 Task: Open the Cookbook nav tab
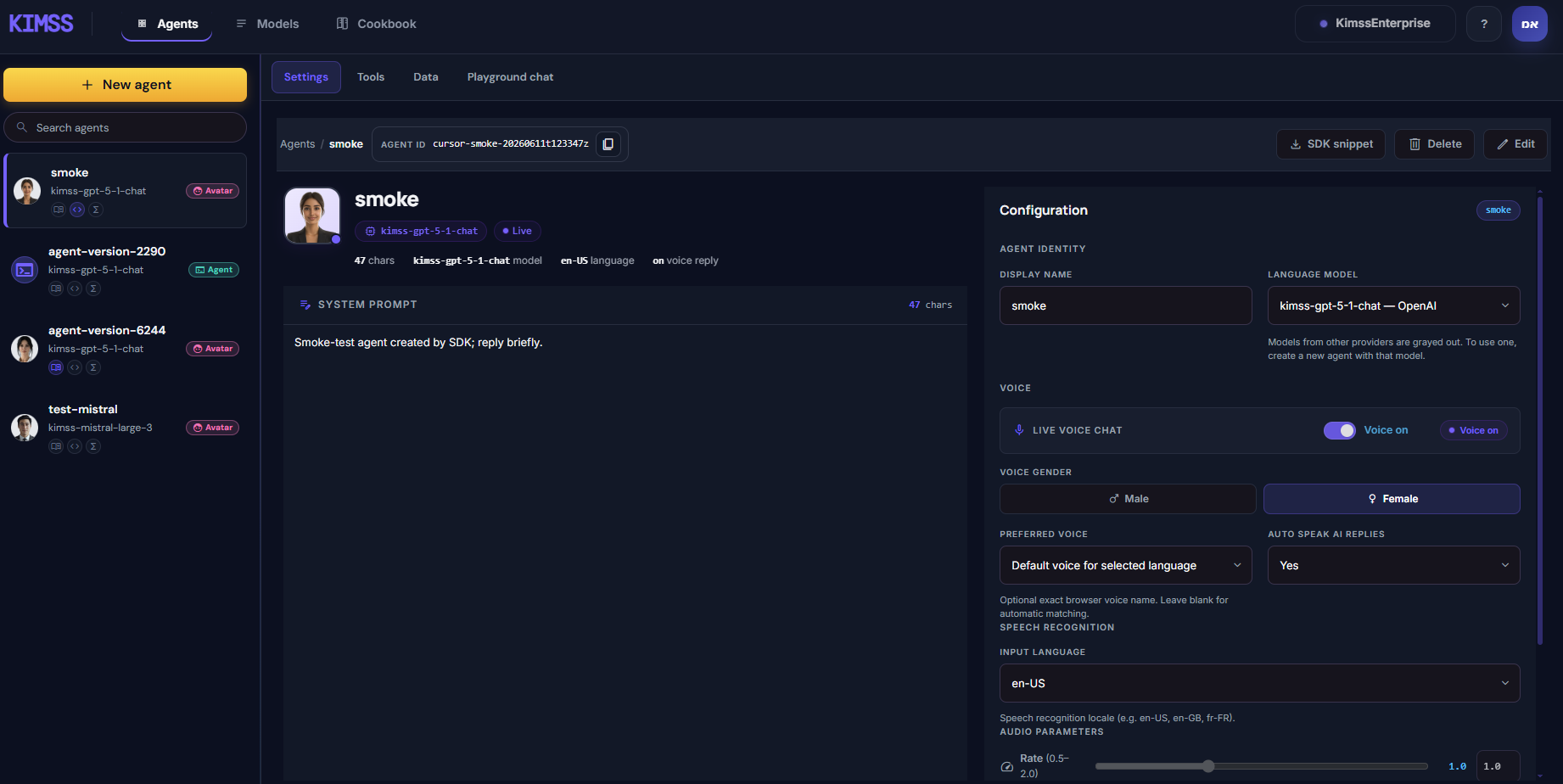tap(376, 24)
